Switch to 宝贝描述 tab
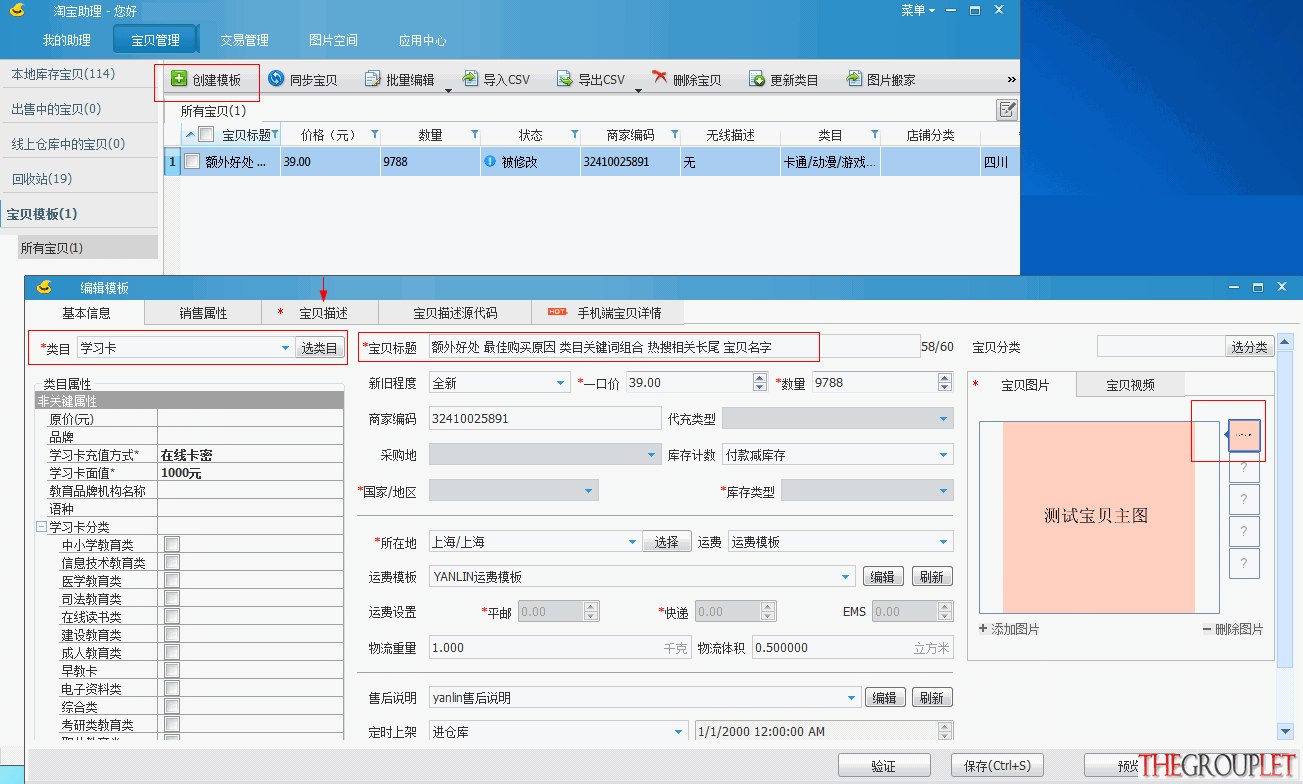This screenshot has height=784, width=1303. (320, 313)
